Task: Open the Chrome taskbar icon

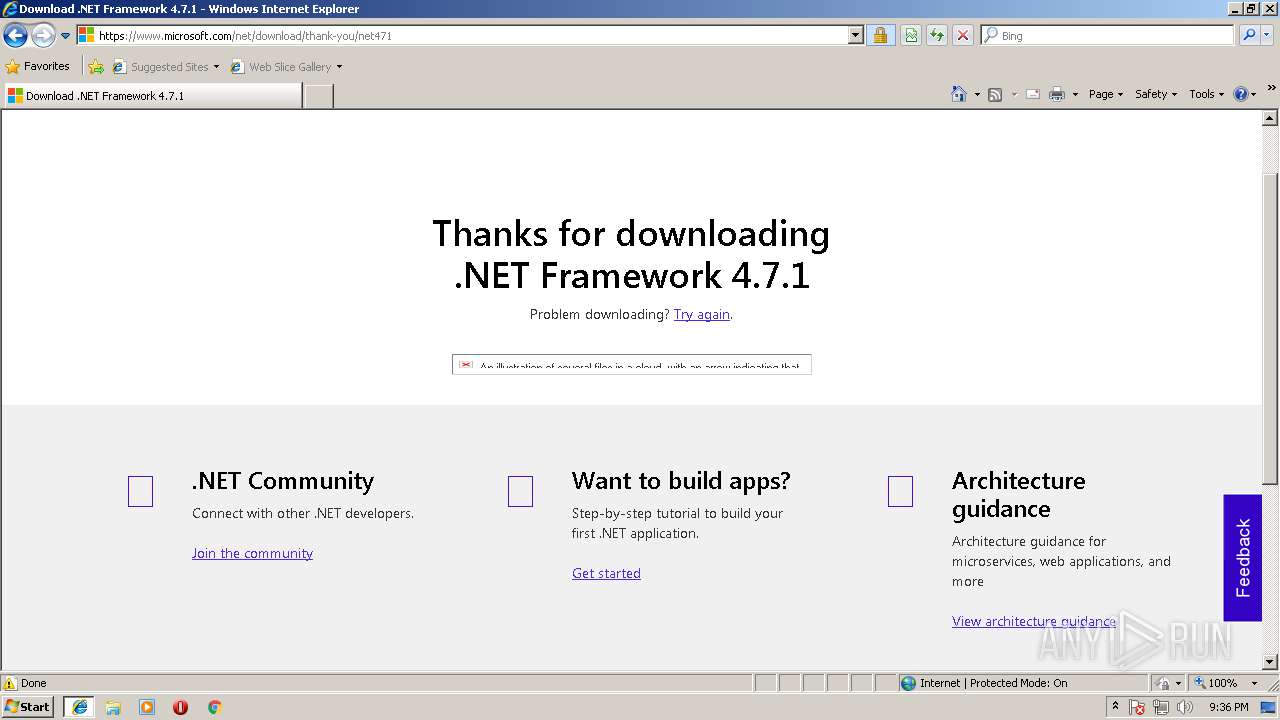Action: coord(214,707)
